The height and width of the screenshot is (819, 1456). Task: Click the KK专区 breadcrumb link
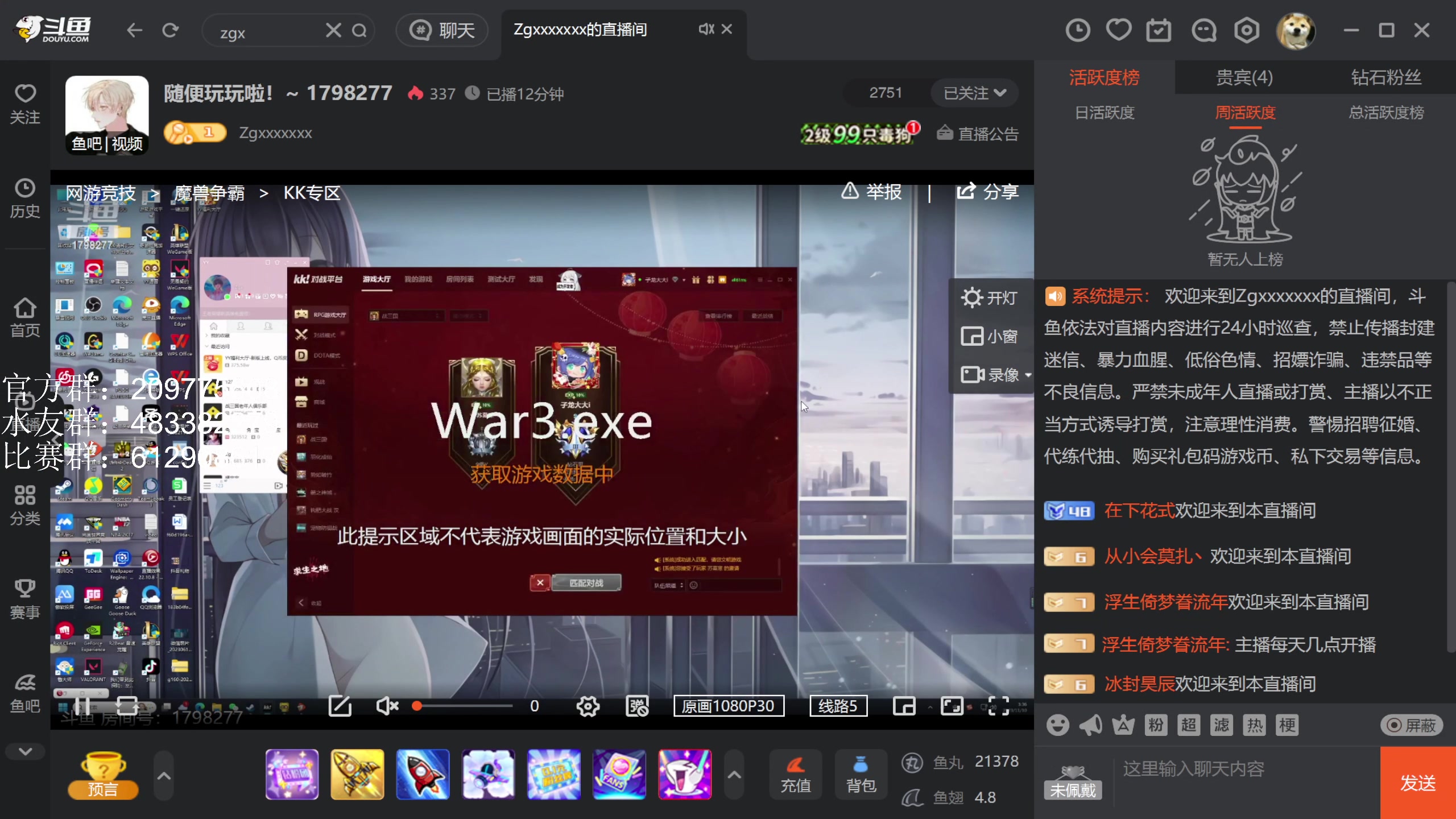312,193
